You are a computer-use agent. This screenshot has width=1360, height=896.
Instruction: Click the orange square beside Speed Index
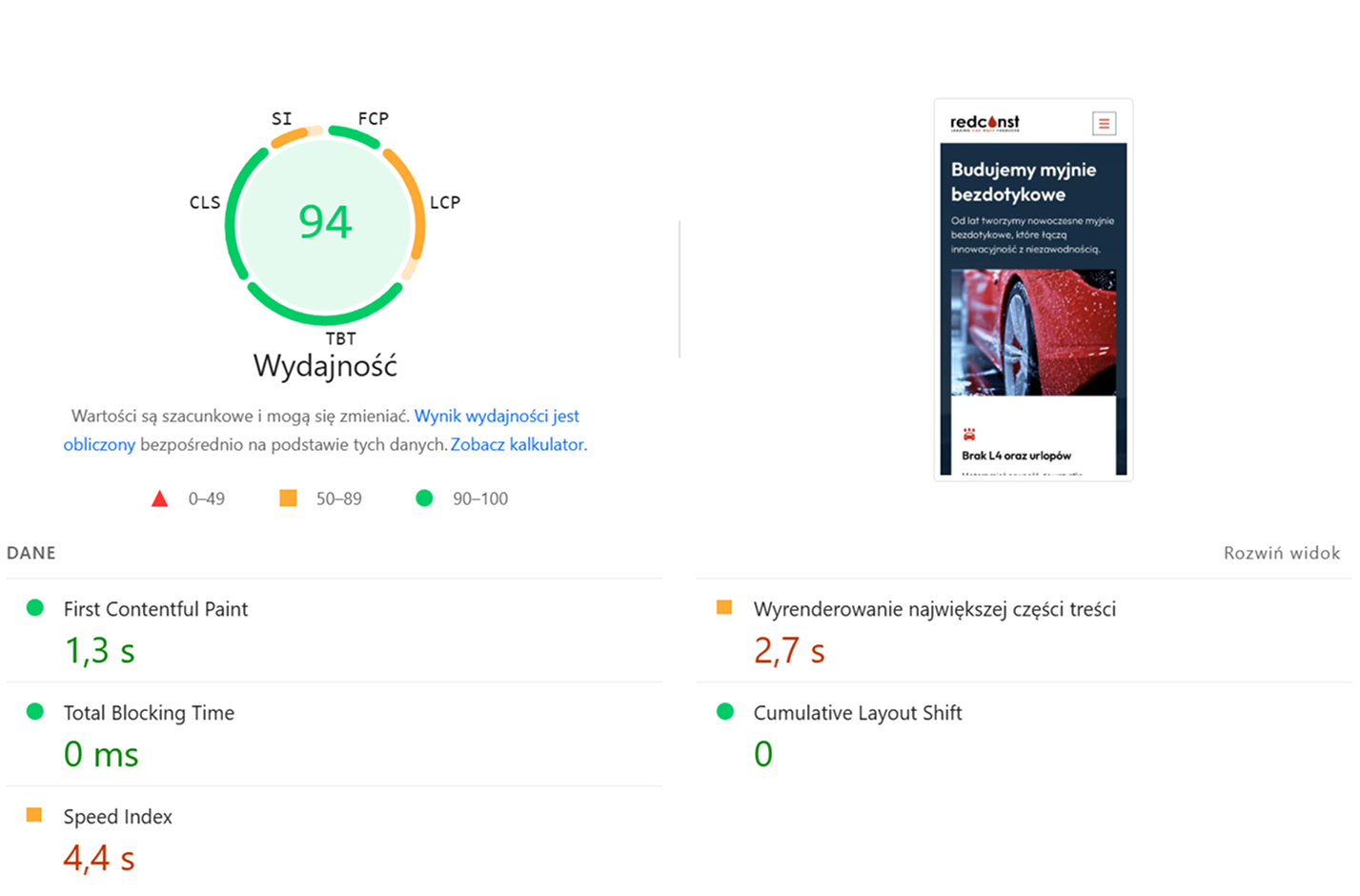pos(34,815)
